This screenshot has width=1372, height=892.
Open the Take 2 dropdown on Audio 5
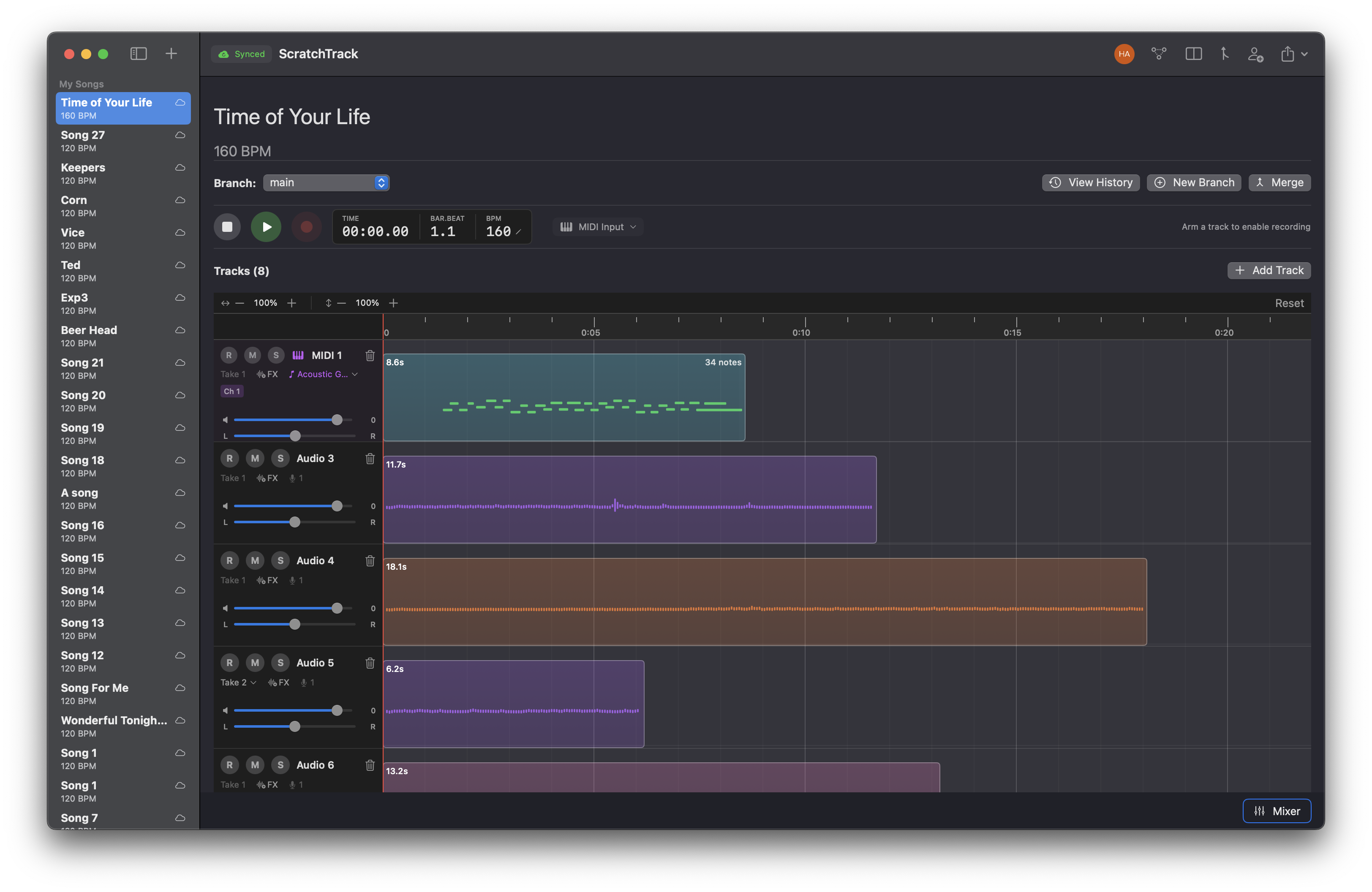tap(237, 682)
